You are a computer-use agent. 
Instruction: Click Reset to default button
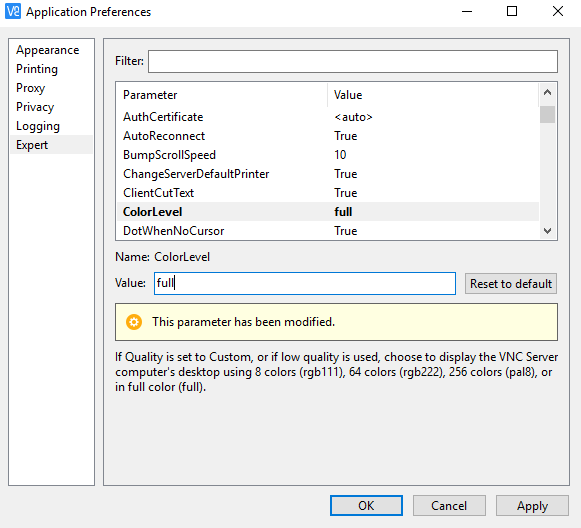tap(511, 284)
